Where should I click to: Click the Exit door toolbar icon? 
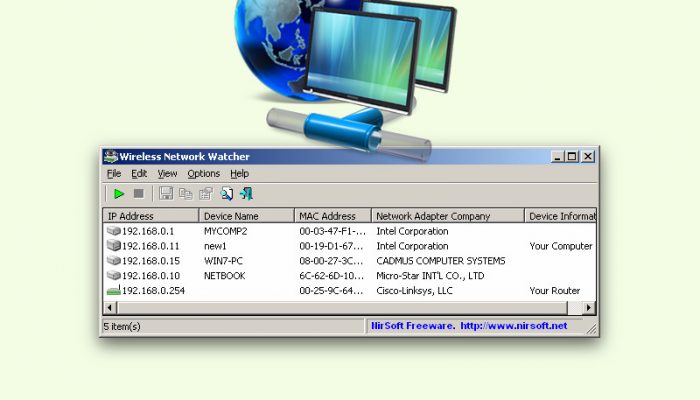tap(246, 194)
